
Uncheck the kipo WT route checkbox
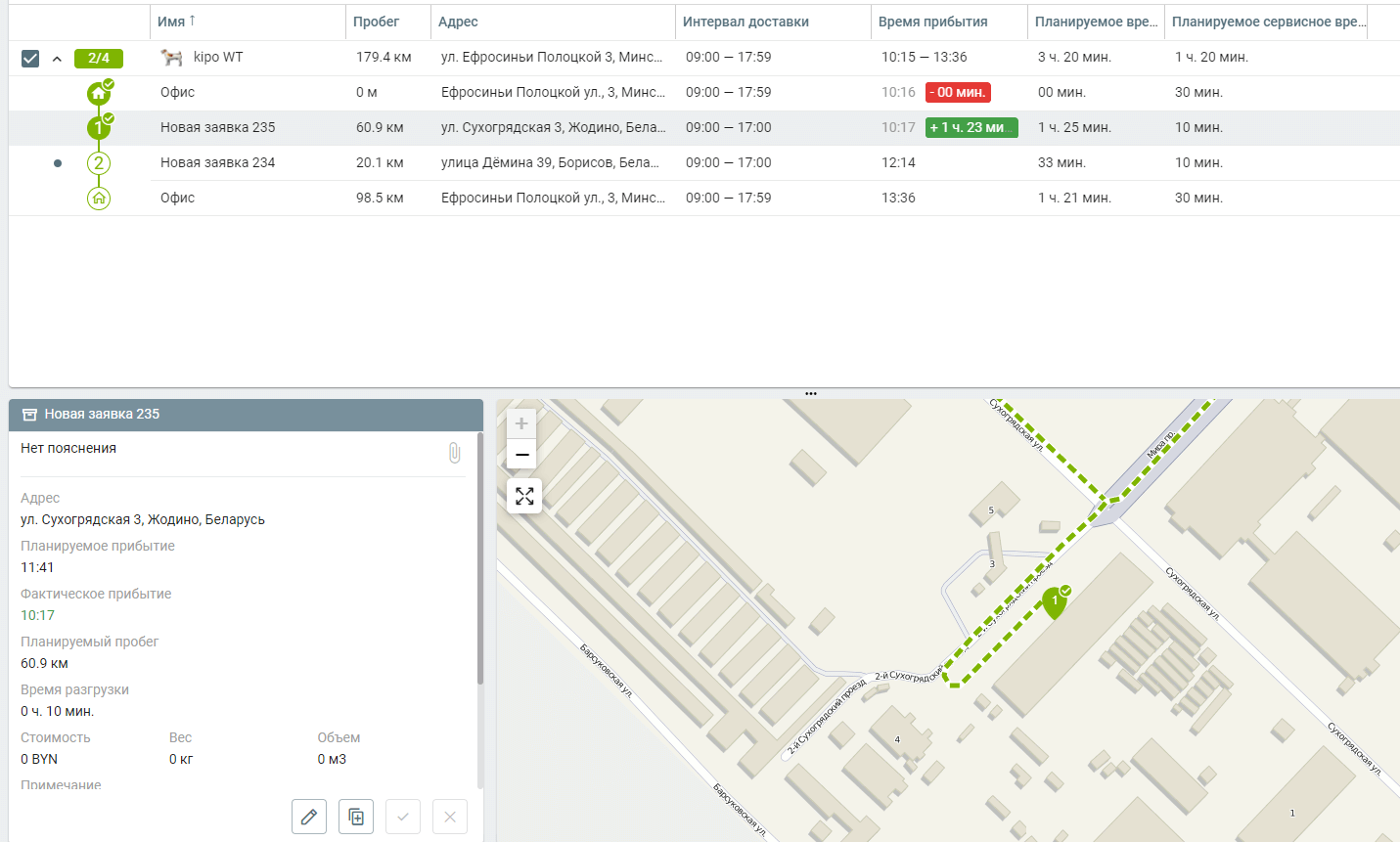[x=30, y=59]
